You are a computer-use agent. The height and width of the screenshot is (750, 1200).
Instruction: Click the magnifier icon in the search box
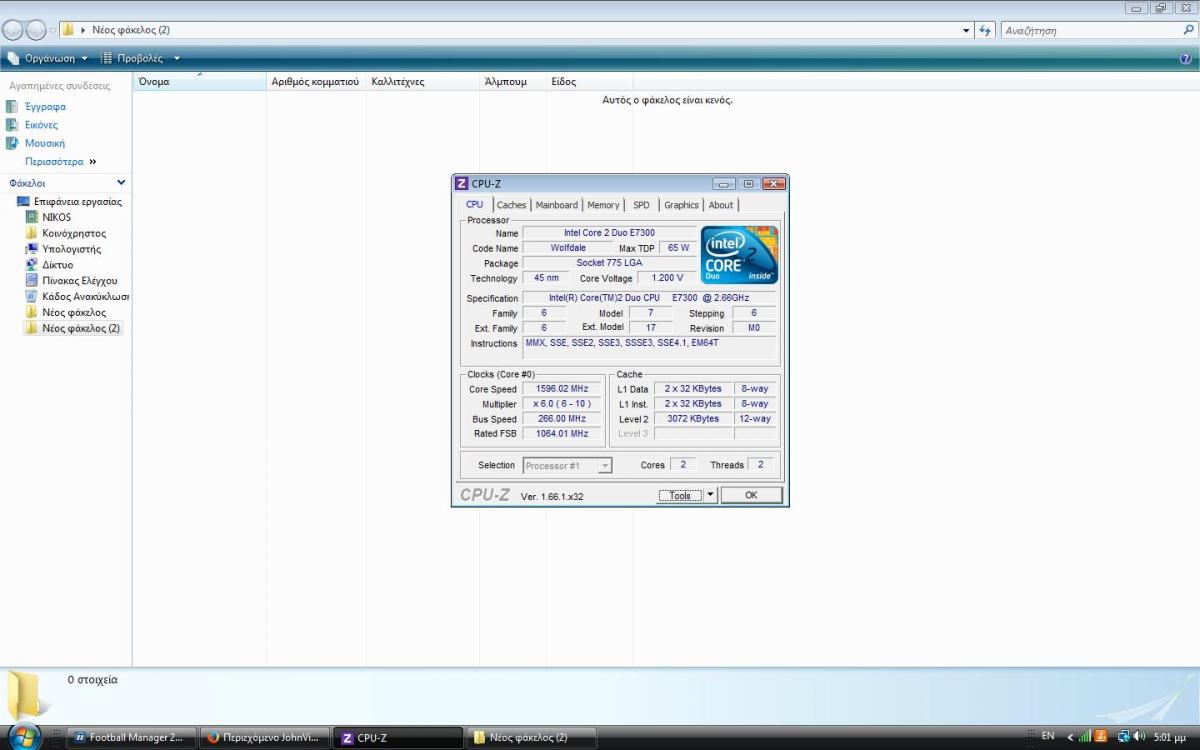(x=1188, y=30)
